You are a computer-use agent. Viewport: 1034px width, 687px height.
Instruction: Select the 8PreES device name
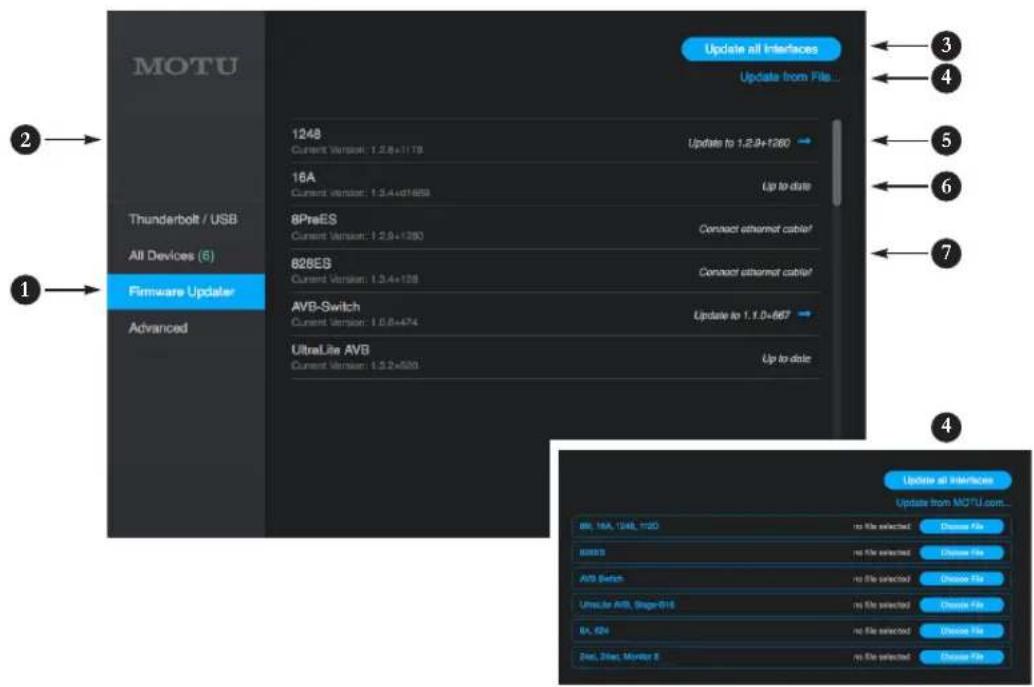(x=314, y=220)
